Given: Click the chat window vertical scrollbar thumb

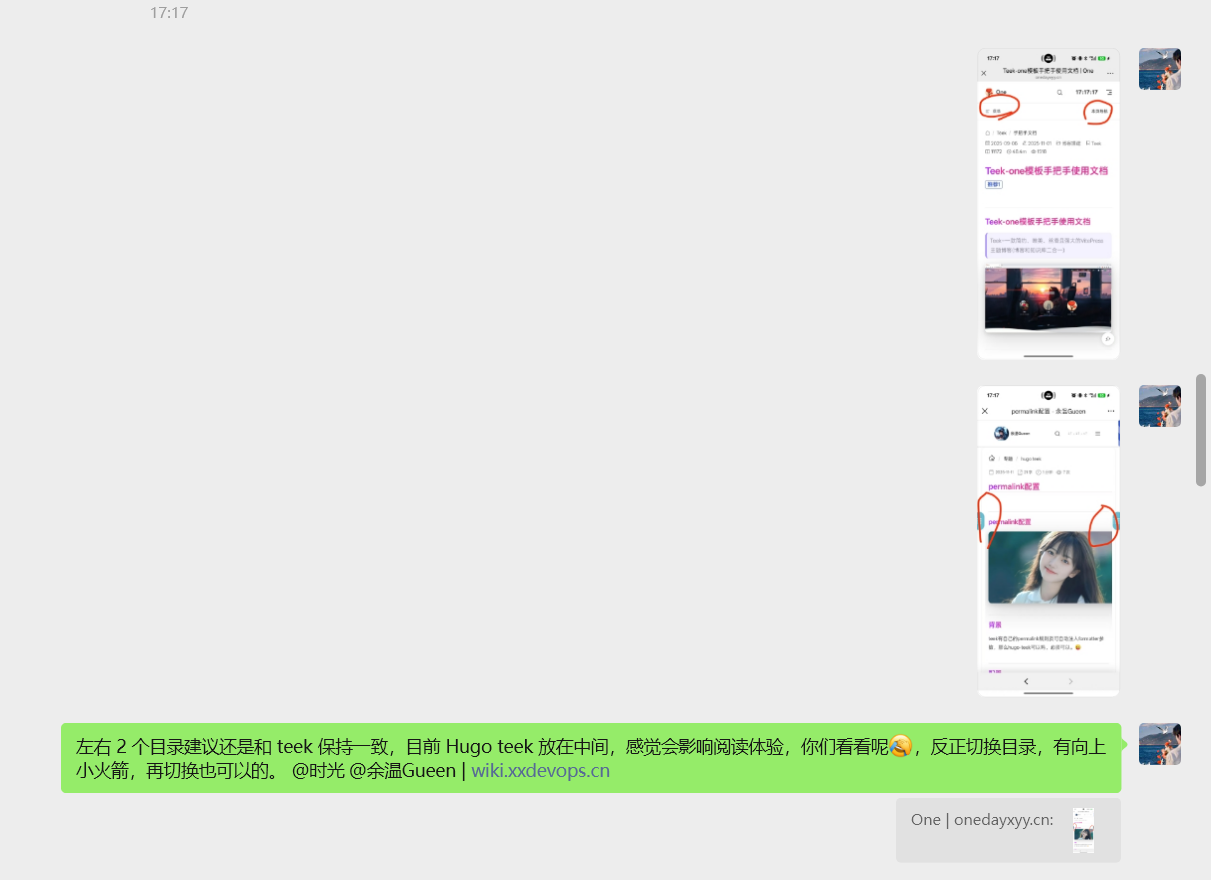Looking at the screenshot, I should point(1201,430).
